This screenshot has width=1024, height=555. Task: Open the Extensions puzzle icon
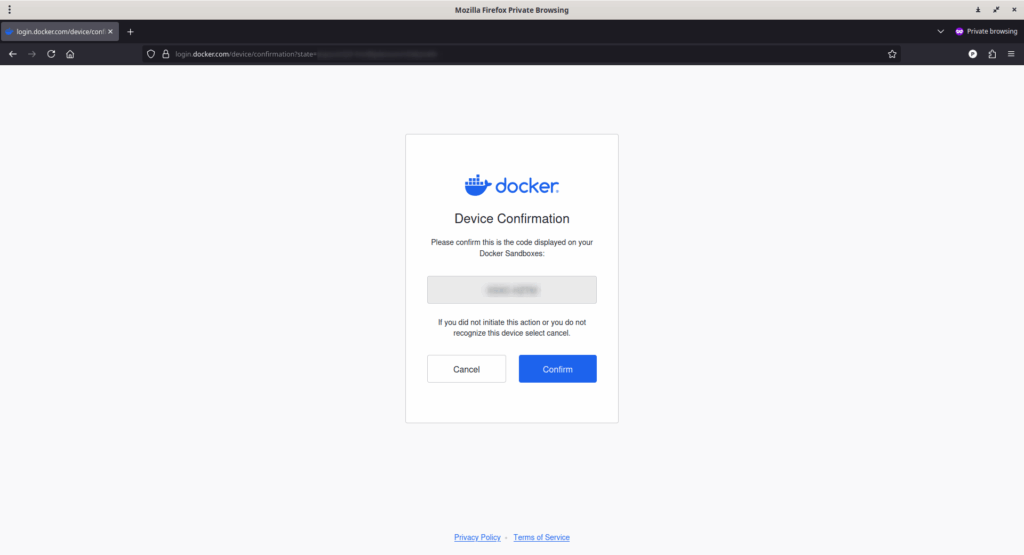click(x=992, y=54)
